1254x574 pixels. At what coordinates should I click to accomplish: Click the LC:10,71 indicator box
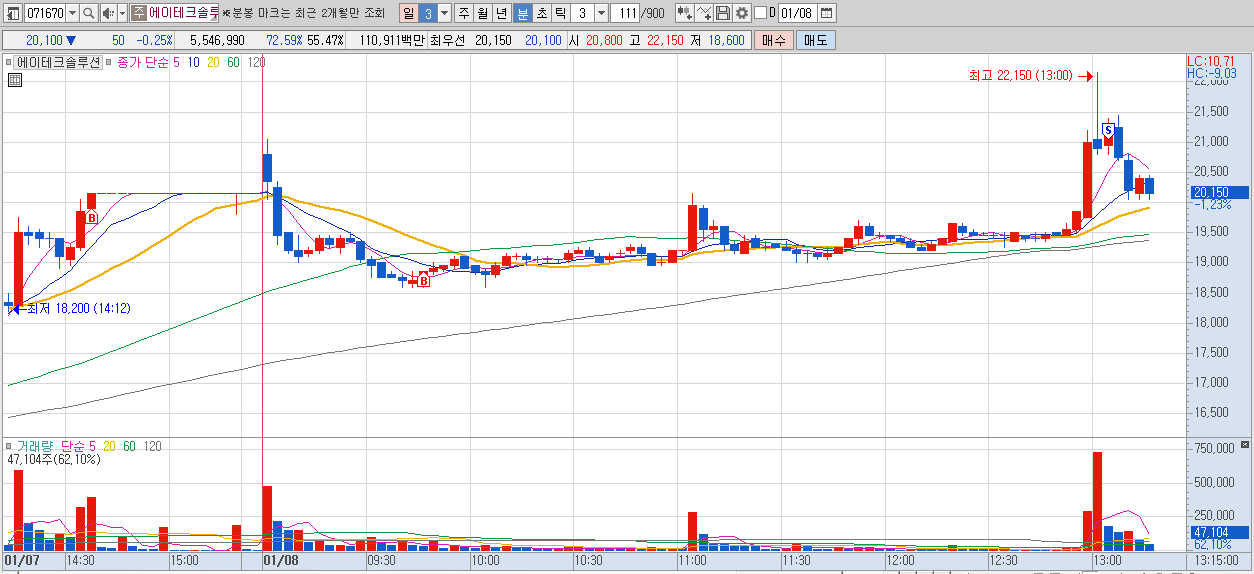point(1211,60)
